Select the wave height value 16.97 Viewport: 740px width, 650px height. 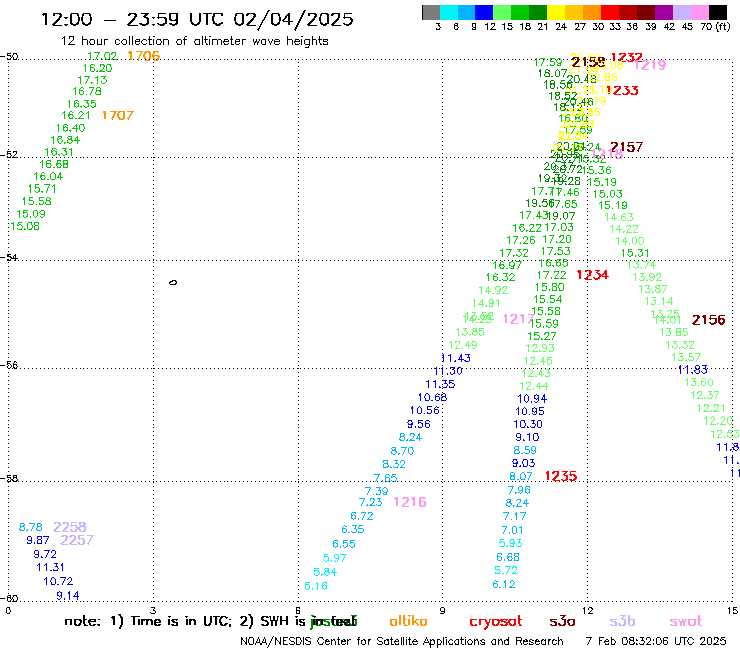(507, 265)
